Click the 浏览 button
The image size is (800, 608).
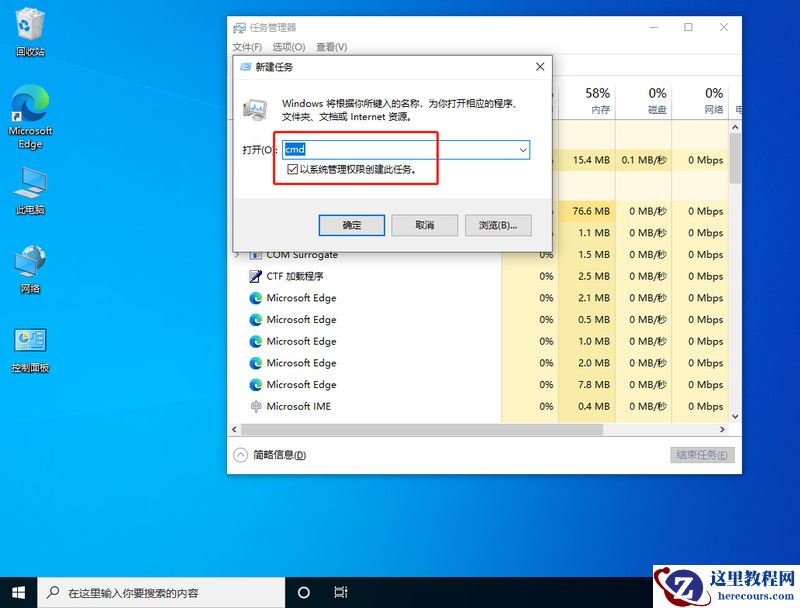497,225
